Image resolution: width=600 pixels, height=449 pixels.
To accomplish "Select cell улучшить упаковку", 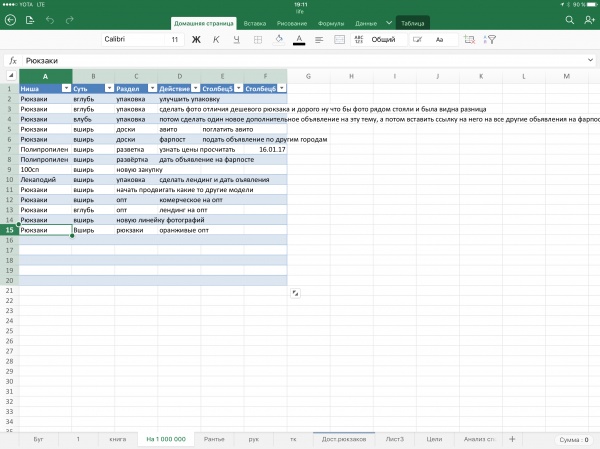I will point(179,99).
